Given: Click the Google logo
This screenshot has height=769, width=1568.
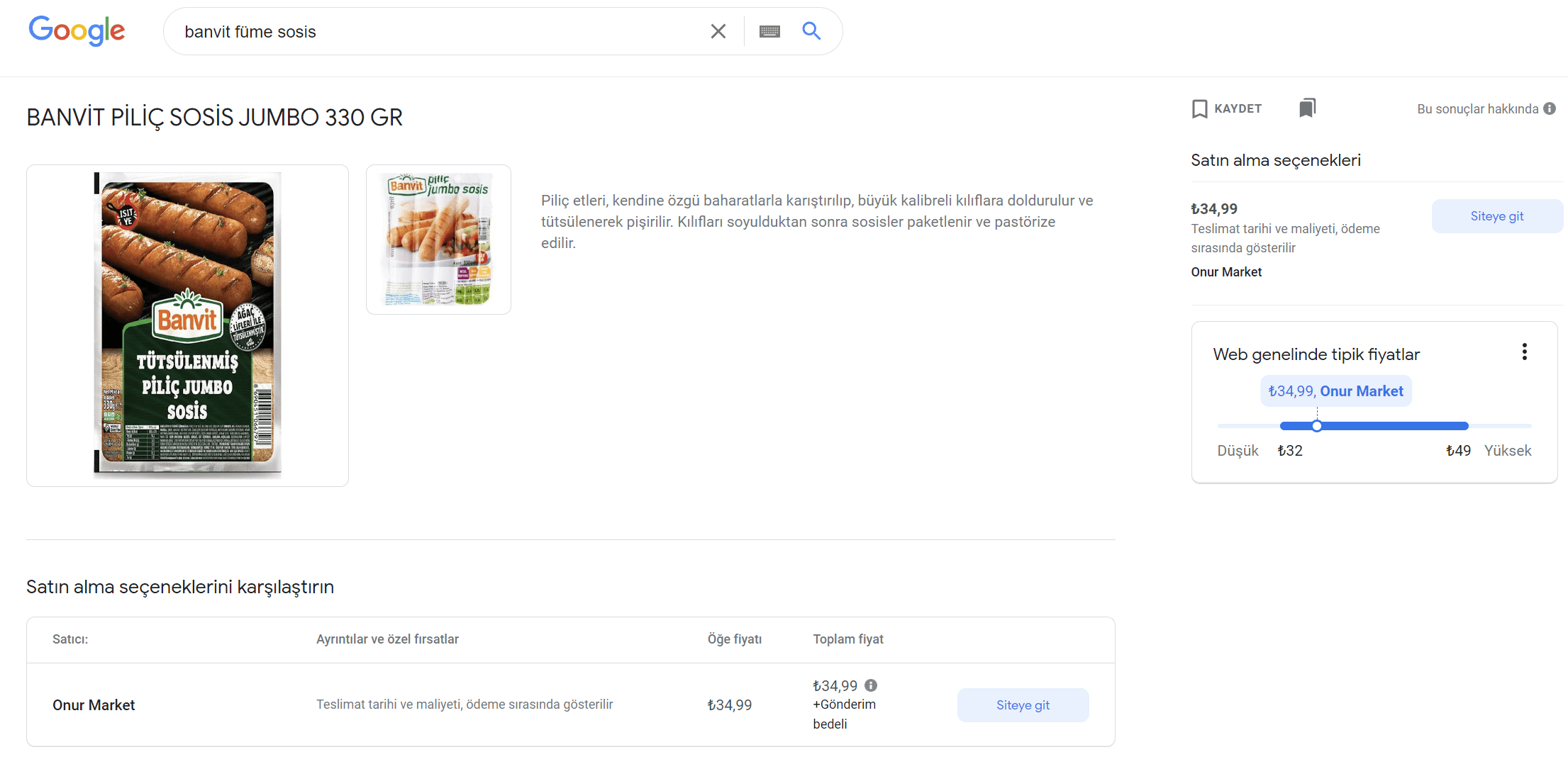Looking at the screenshot, I should [77, 31].
